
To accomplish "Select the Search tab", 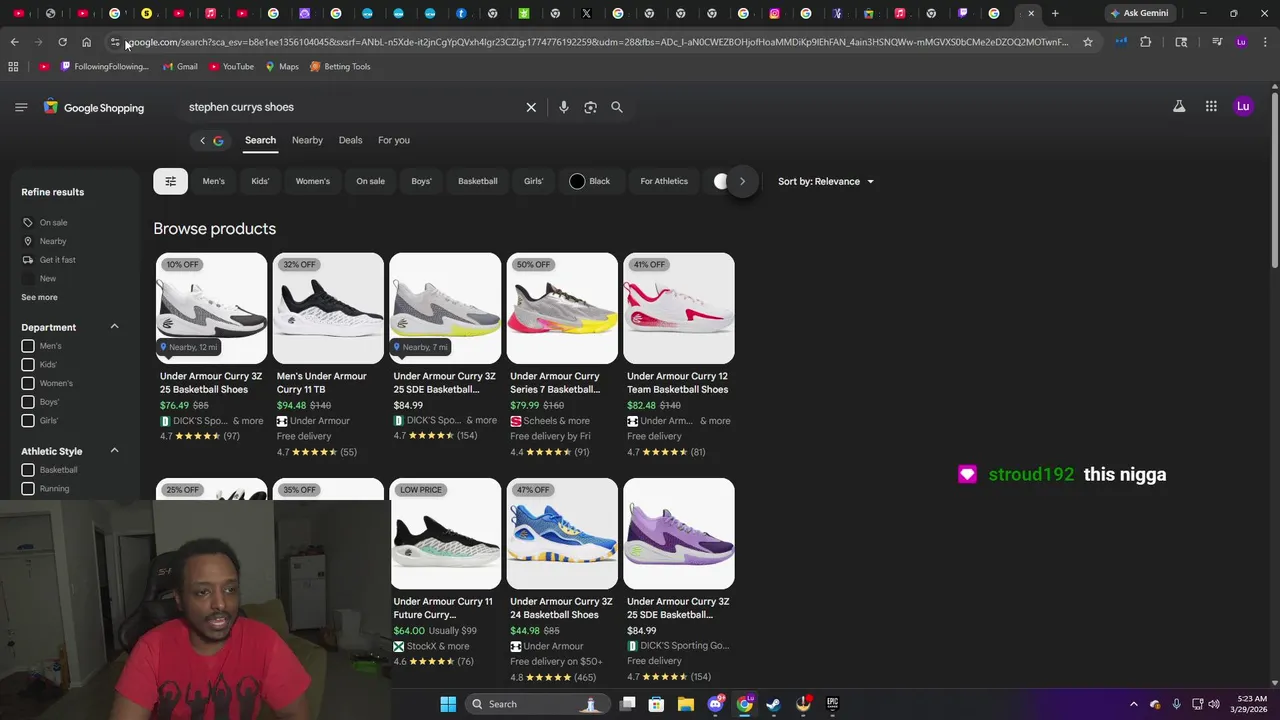I will 260,140.
